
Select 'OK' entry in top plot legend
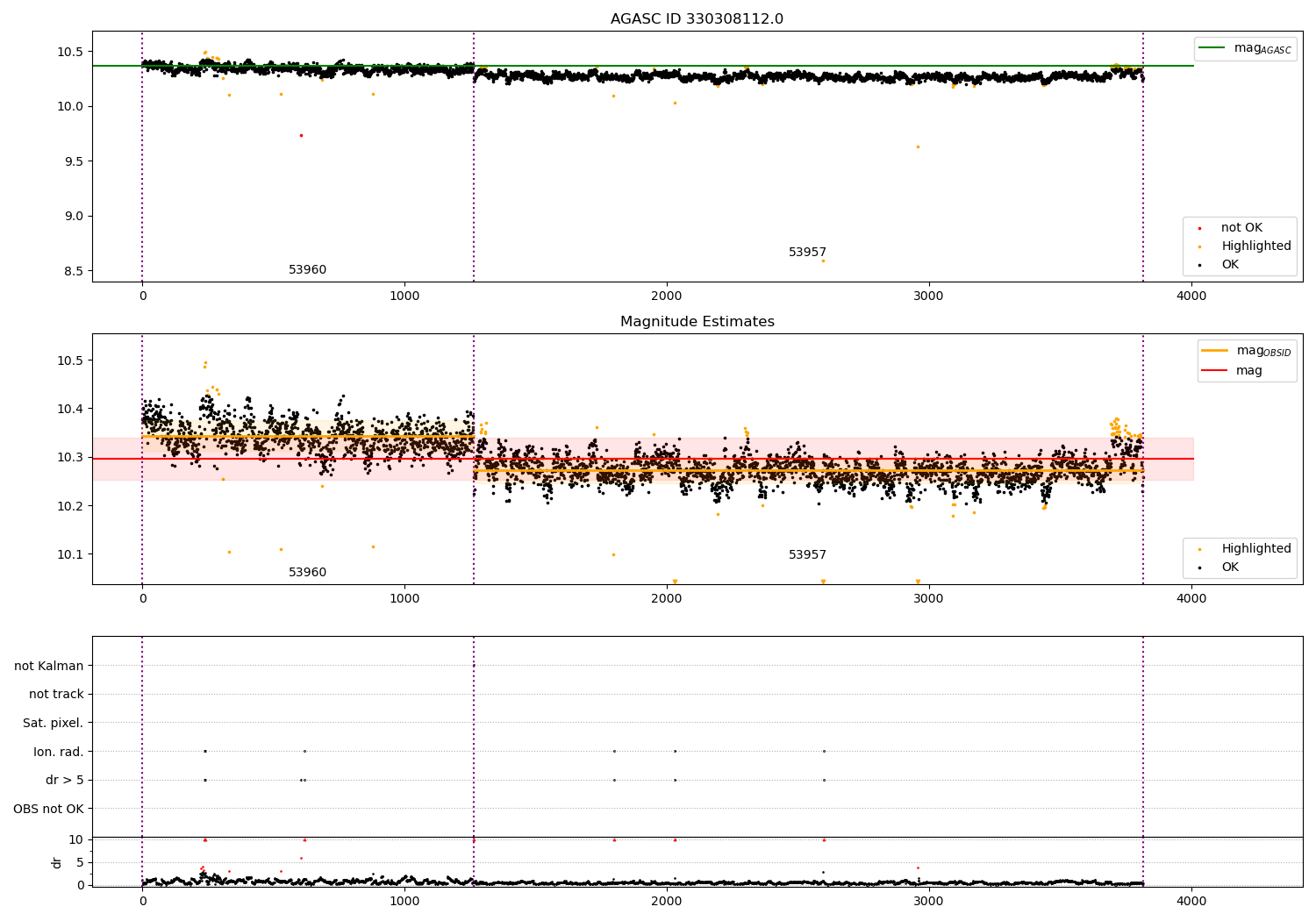coord(1230,265)
